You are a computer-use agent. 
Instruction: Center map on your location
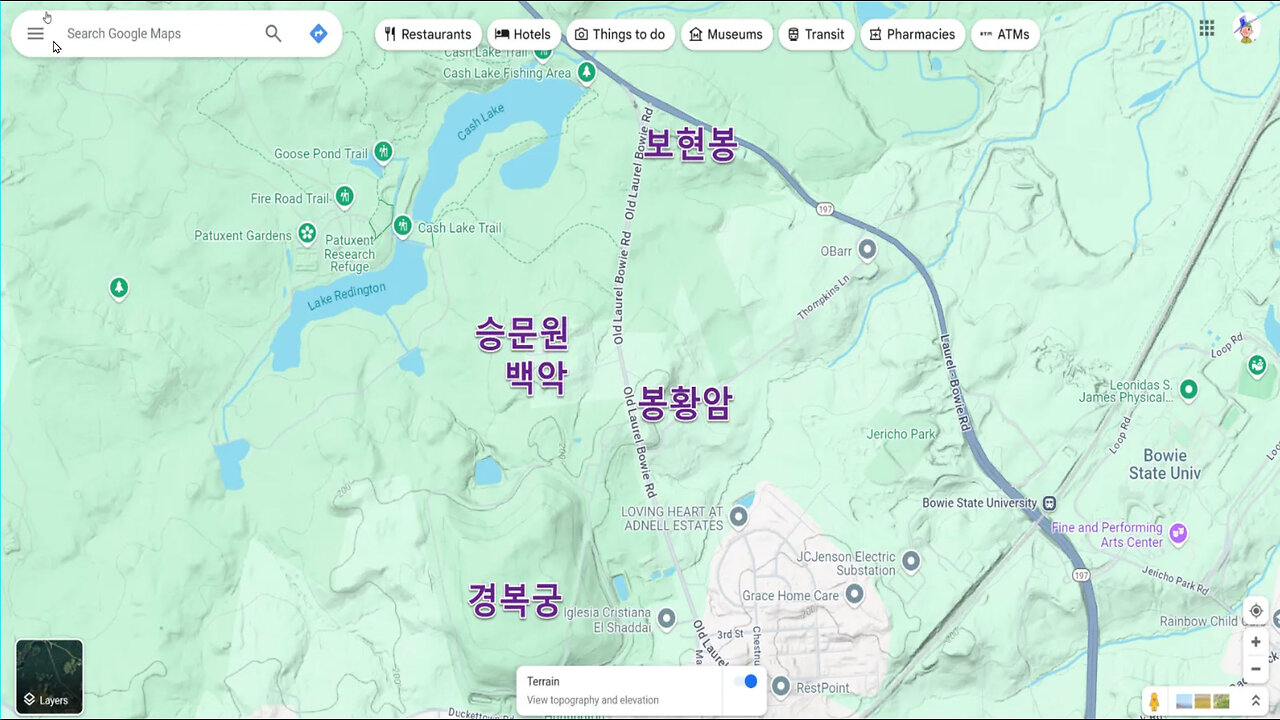pyautogui.click(x=1256, y=611)
